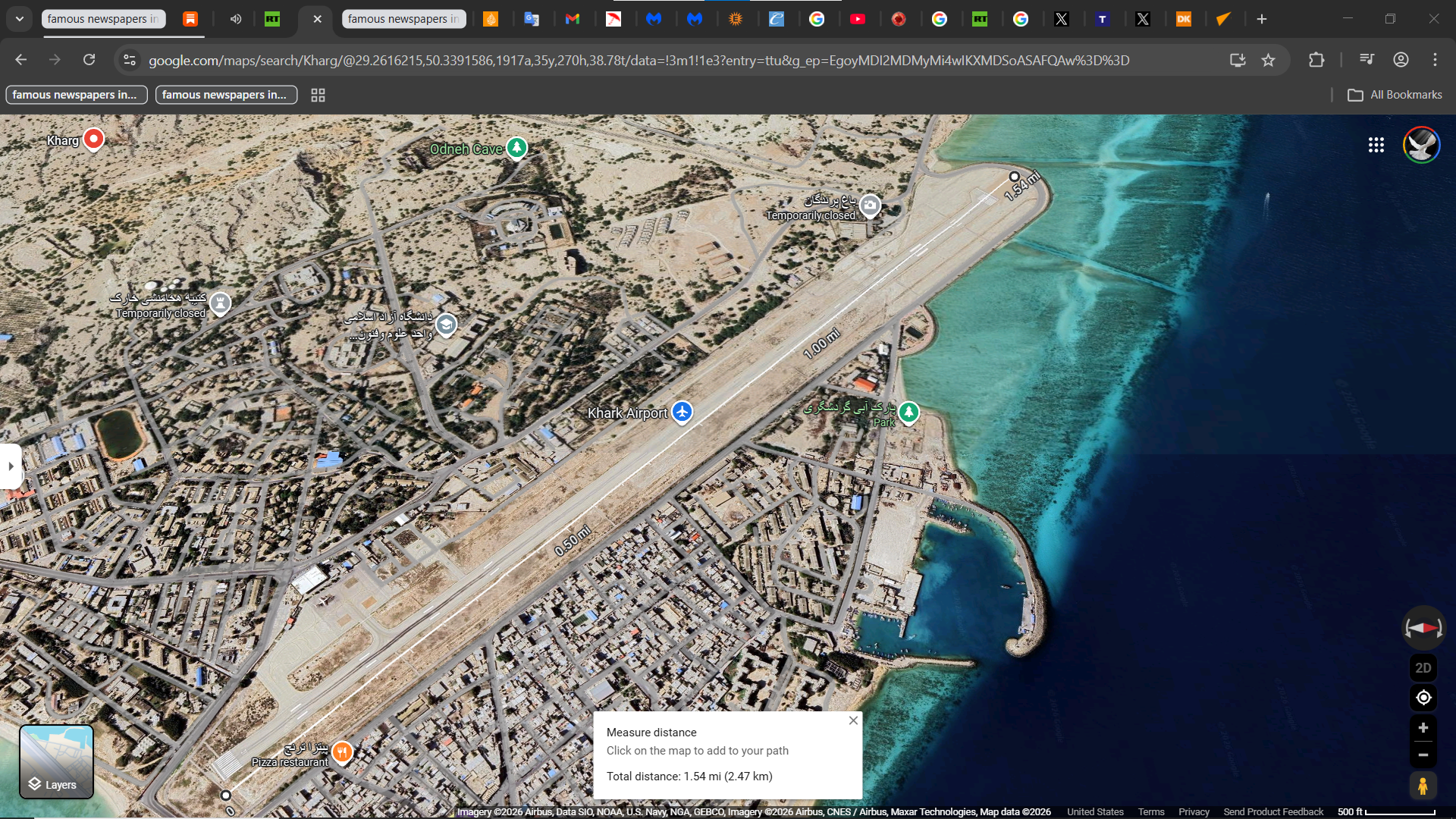Expand the collapsed side panel arrow

point(11,466)
